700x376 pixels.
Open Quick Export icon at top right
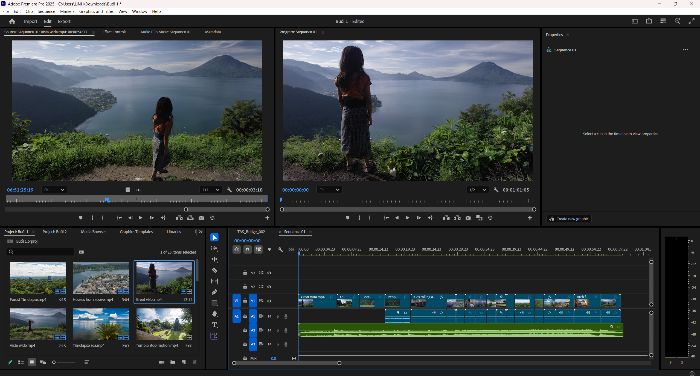coord(649,21)
